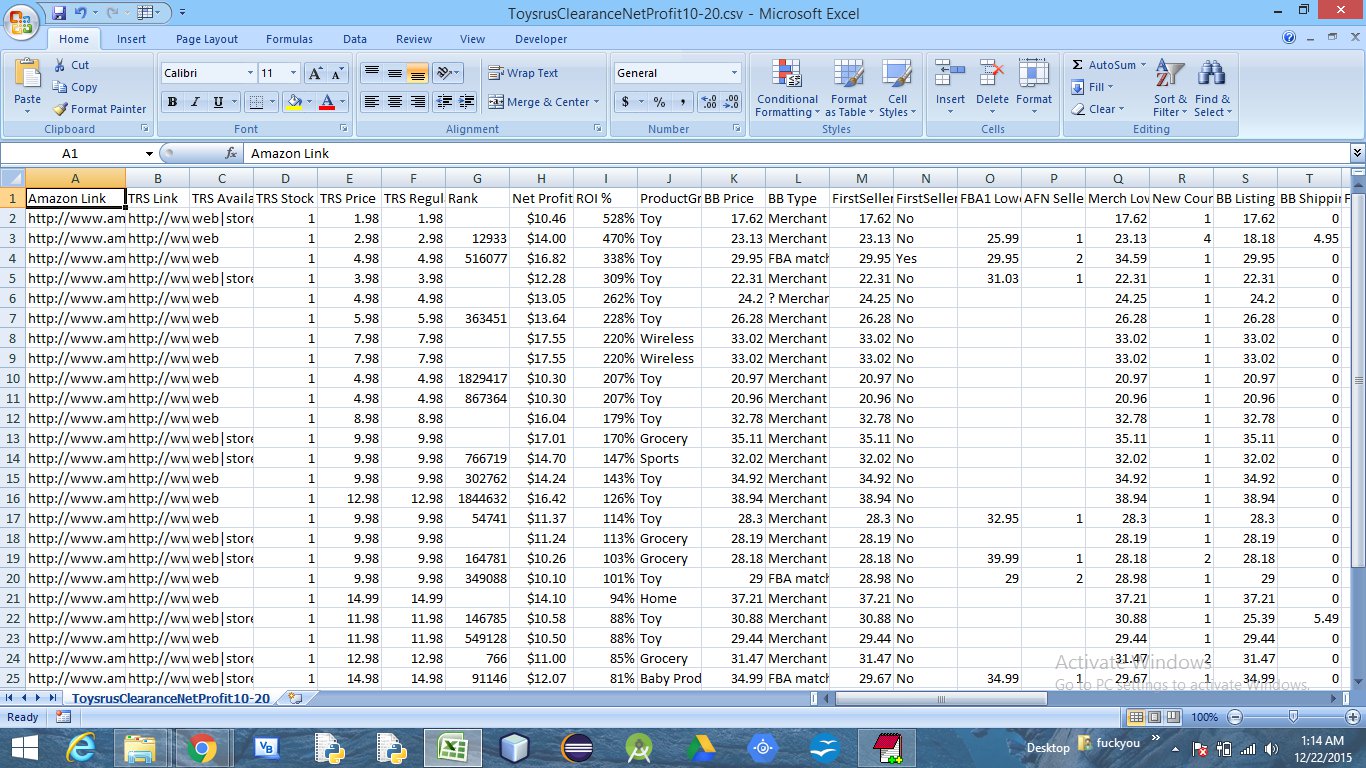Open Internet Explorer from taskbar
The height and width of the screenshot is (768, 1366).
80,747
